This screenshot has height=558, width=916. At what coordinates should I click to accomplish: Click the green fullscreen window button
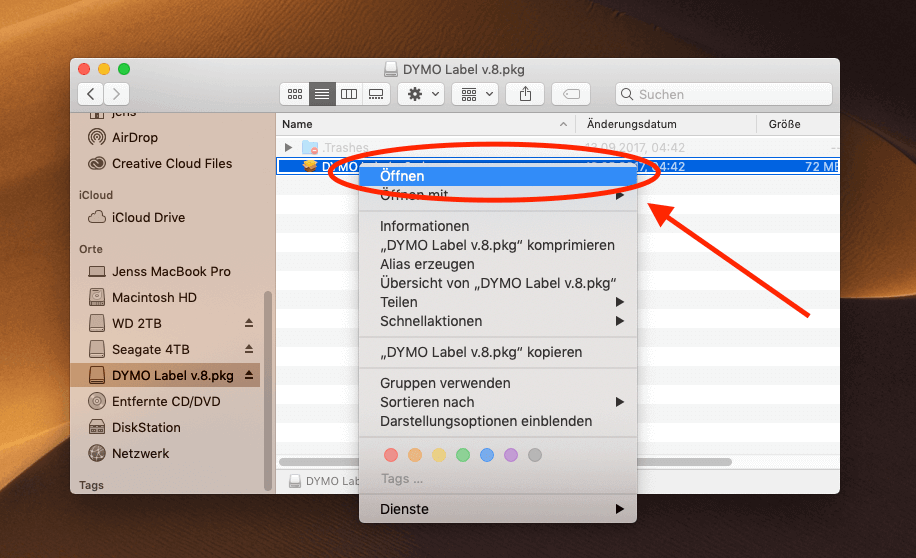click(x=124, y=69)
